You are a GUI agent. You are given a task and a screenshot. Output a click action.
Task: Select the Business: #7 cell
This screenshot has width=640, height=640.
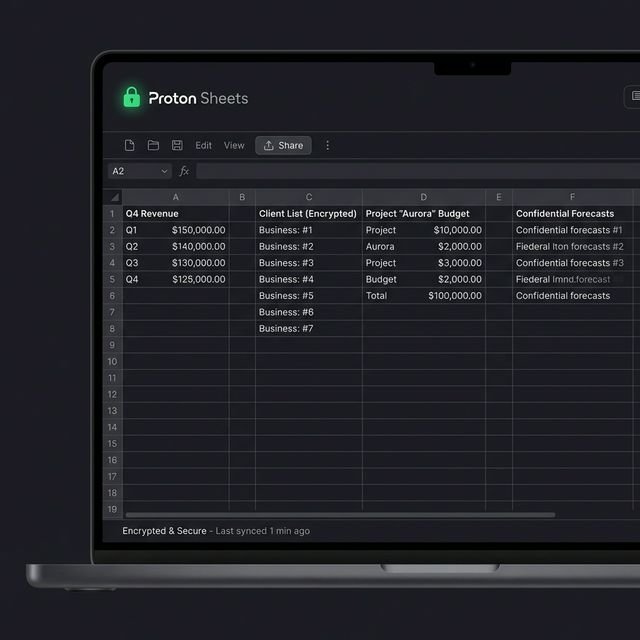click(309, 329)
